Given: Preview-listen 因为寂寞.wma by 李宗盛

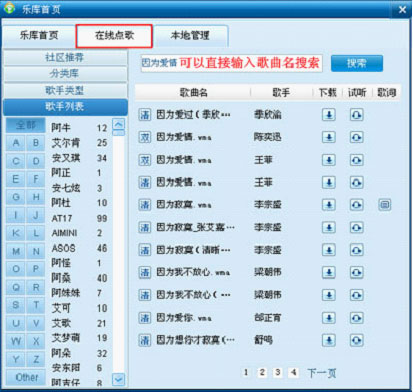Looking at the screenshot, I should (356, 205).
